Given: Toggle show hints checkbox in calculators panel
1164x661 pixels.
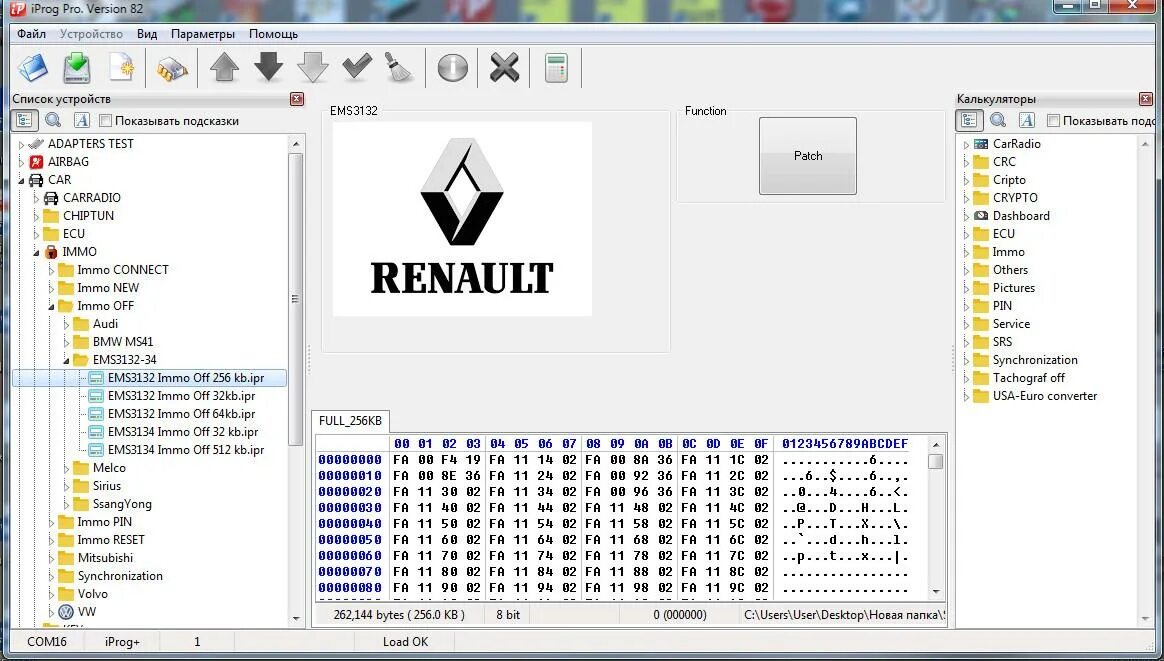Looking at the screenshot, I should [1053, 120].
